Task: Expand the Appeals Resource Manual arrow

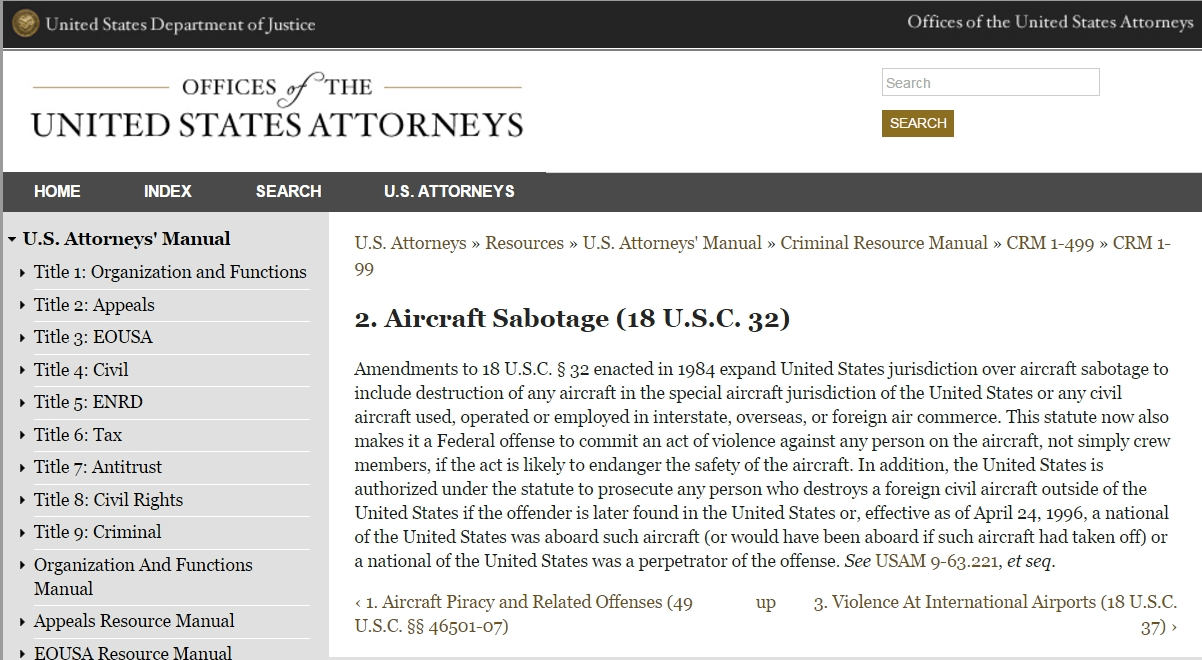Action: (23, 621)
